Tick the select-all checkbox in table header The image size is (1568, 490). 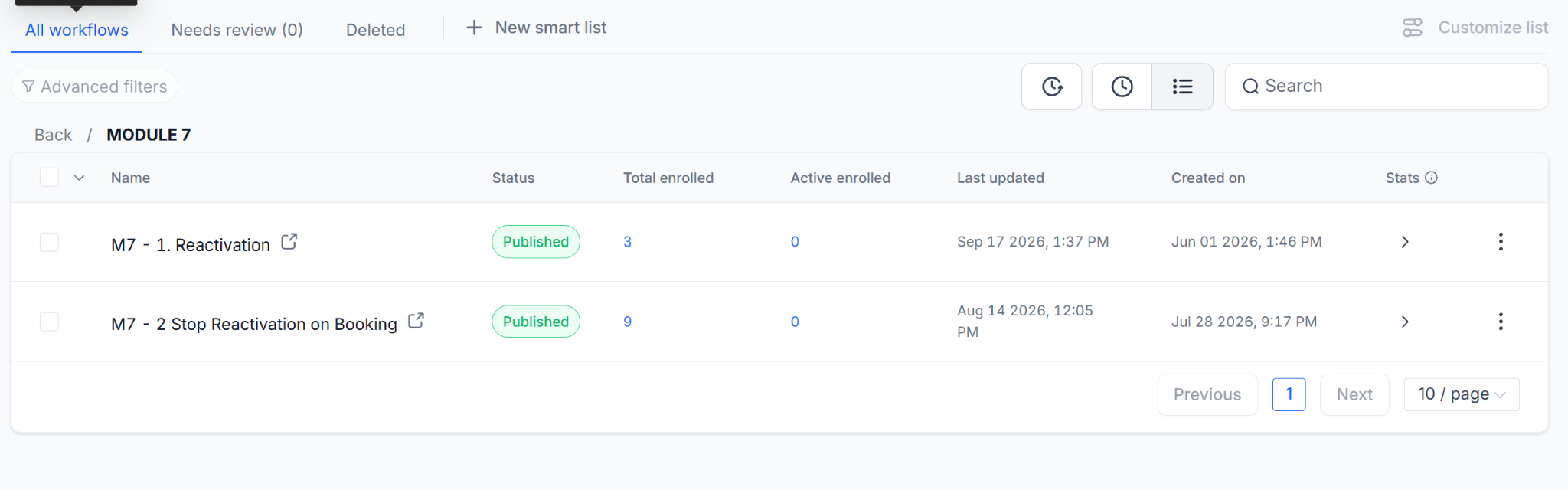(x=49, y=178)
